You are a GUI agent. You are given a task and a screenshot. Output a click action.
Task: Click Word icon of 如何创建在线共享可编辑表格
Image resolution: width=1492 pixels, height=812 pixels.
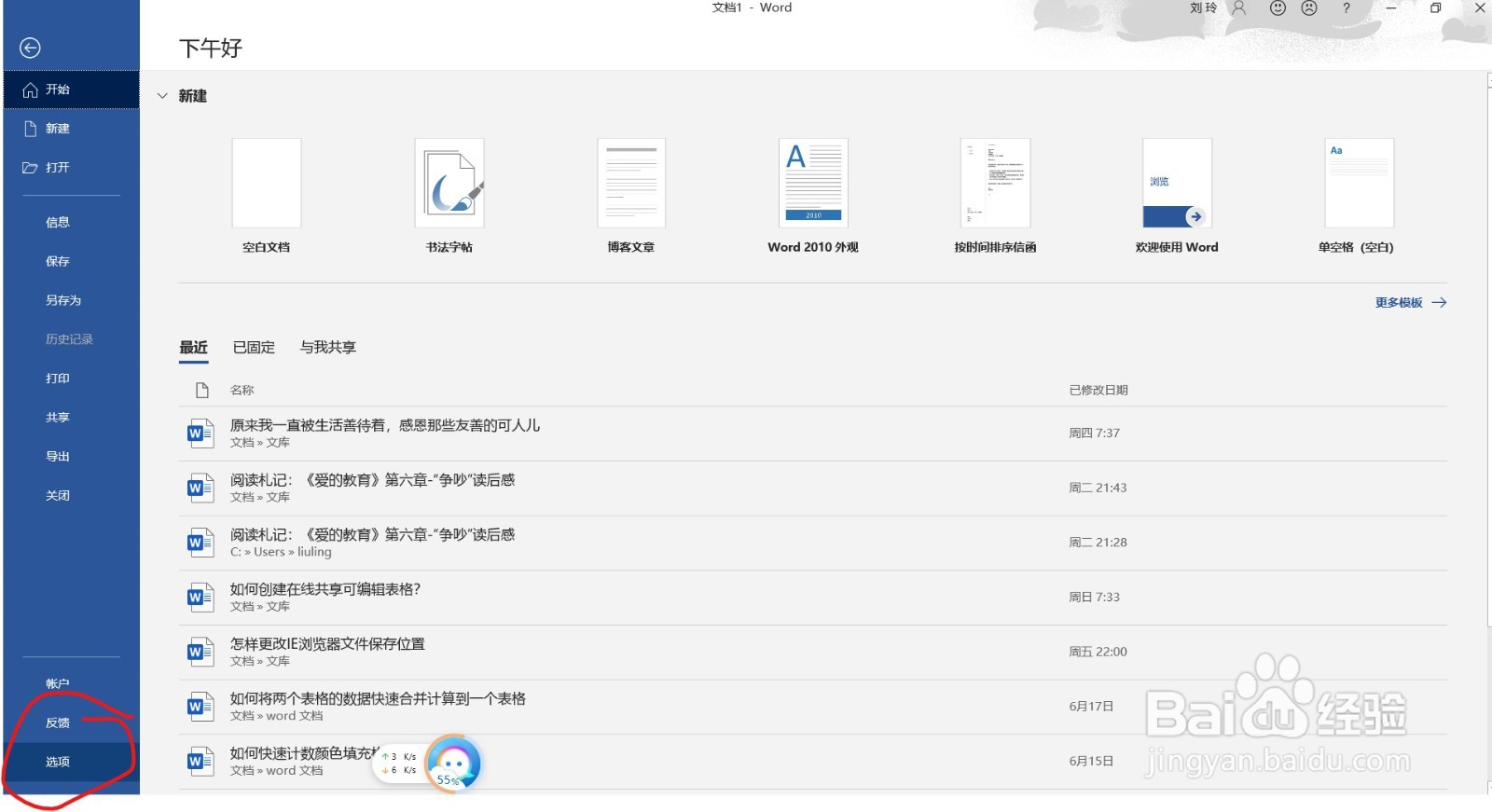200,598
